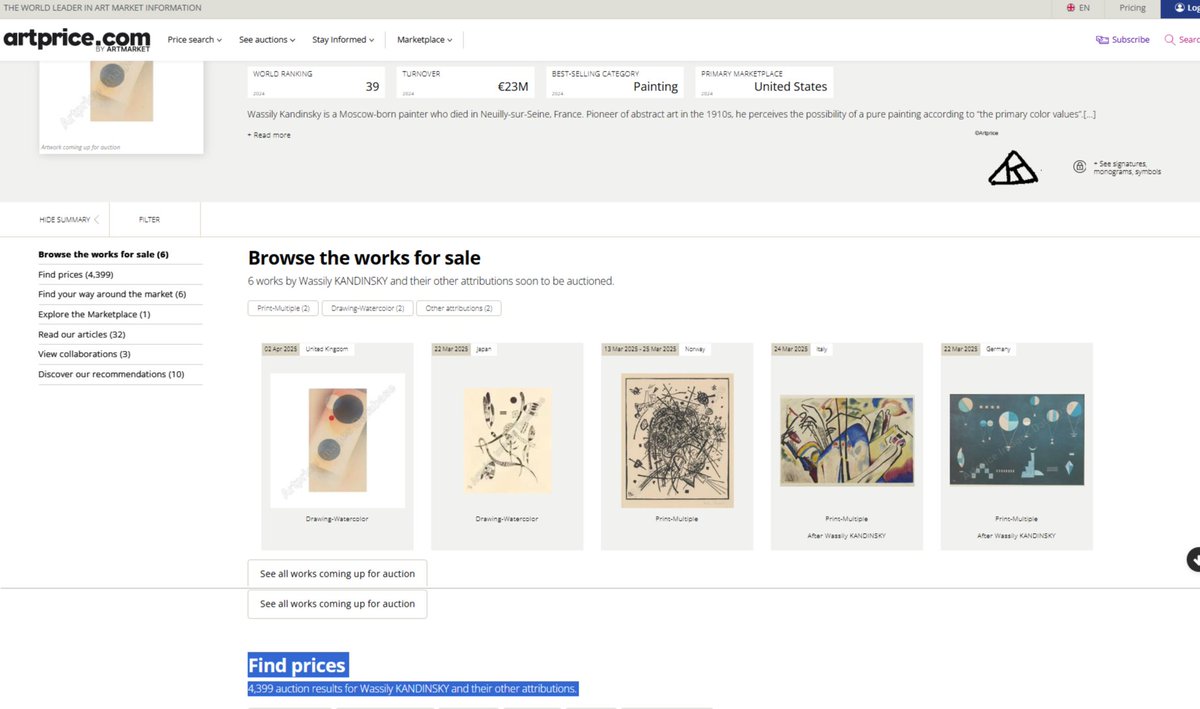Click lower See all works coming up for auction
The width and height of the screenshot is (1200, 709).
[337, 604]
